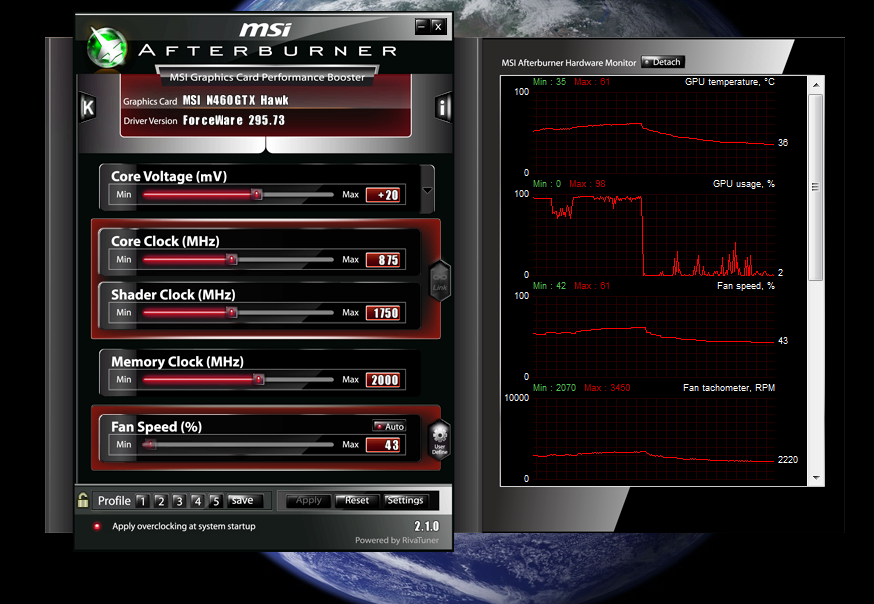874x604 pixels.
Task: Select profile slot 1
Action: 142,501
